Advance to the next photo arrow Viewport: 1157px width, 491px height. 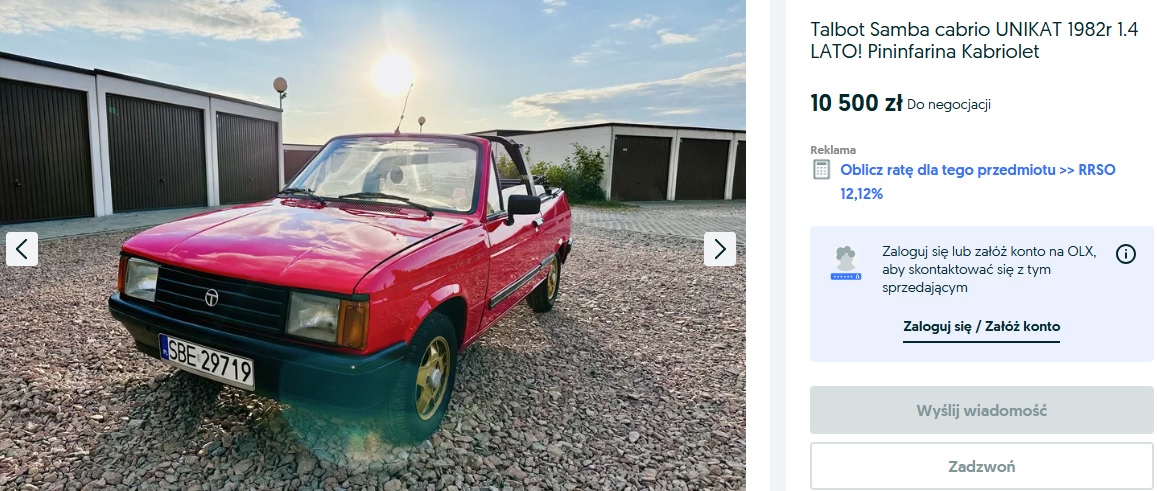coord(719,250)
